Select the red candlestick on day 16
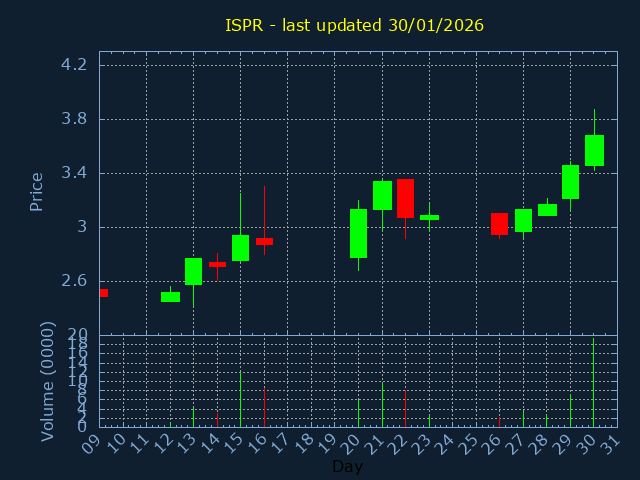Image resolution: width=640 pixels, height=480 pixels. [x=264, y=241]
